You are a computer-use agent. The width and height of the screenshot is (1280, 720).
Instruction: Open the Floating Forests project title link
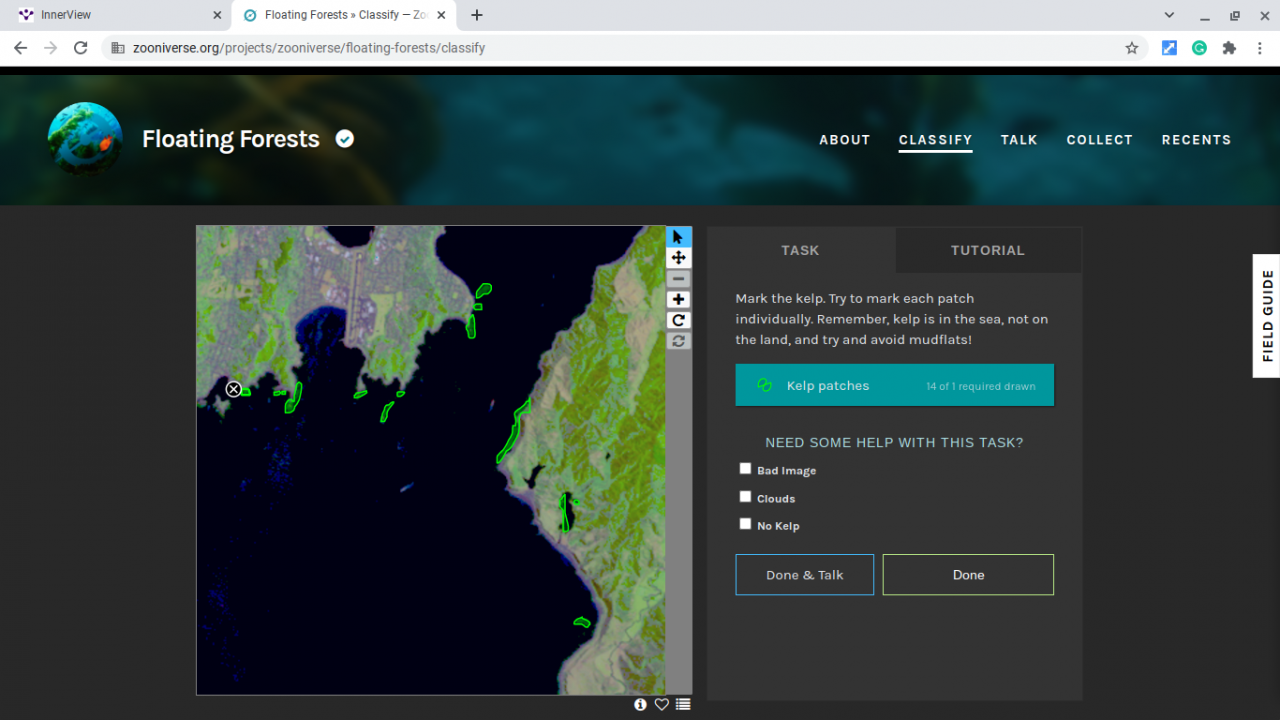click(x=231, y=139)
